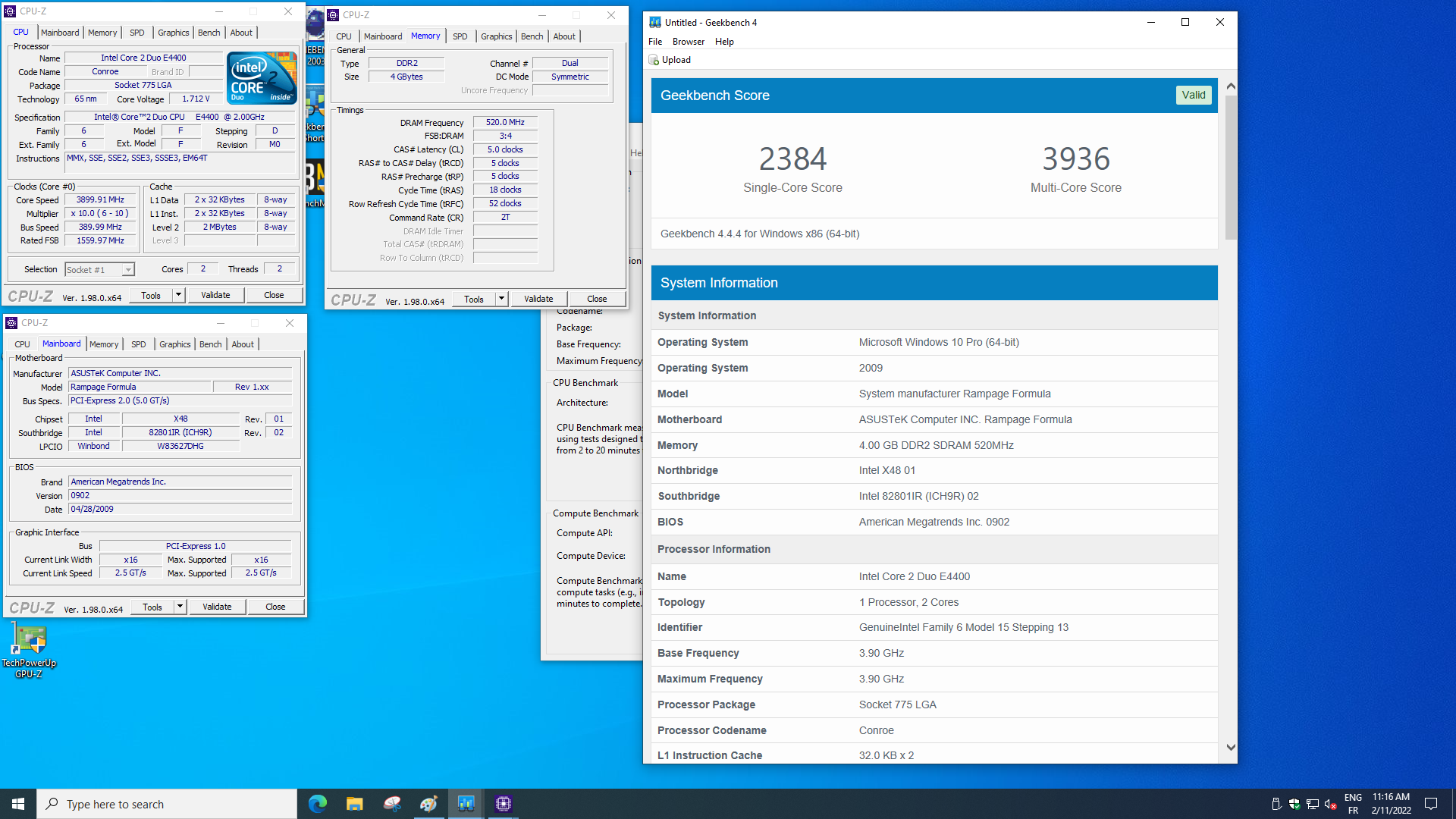This screenshot has width=1456, height=819.
Task: Click the BIOS date 04/28/2009 field
Action: click(x=180, y=510)
